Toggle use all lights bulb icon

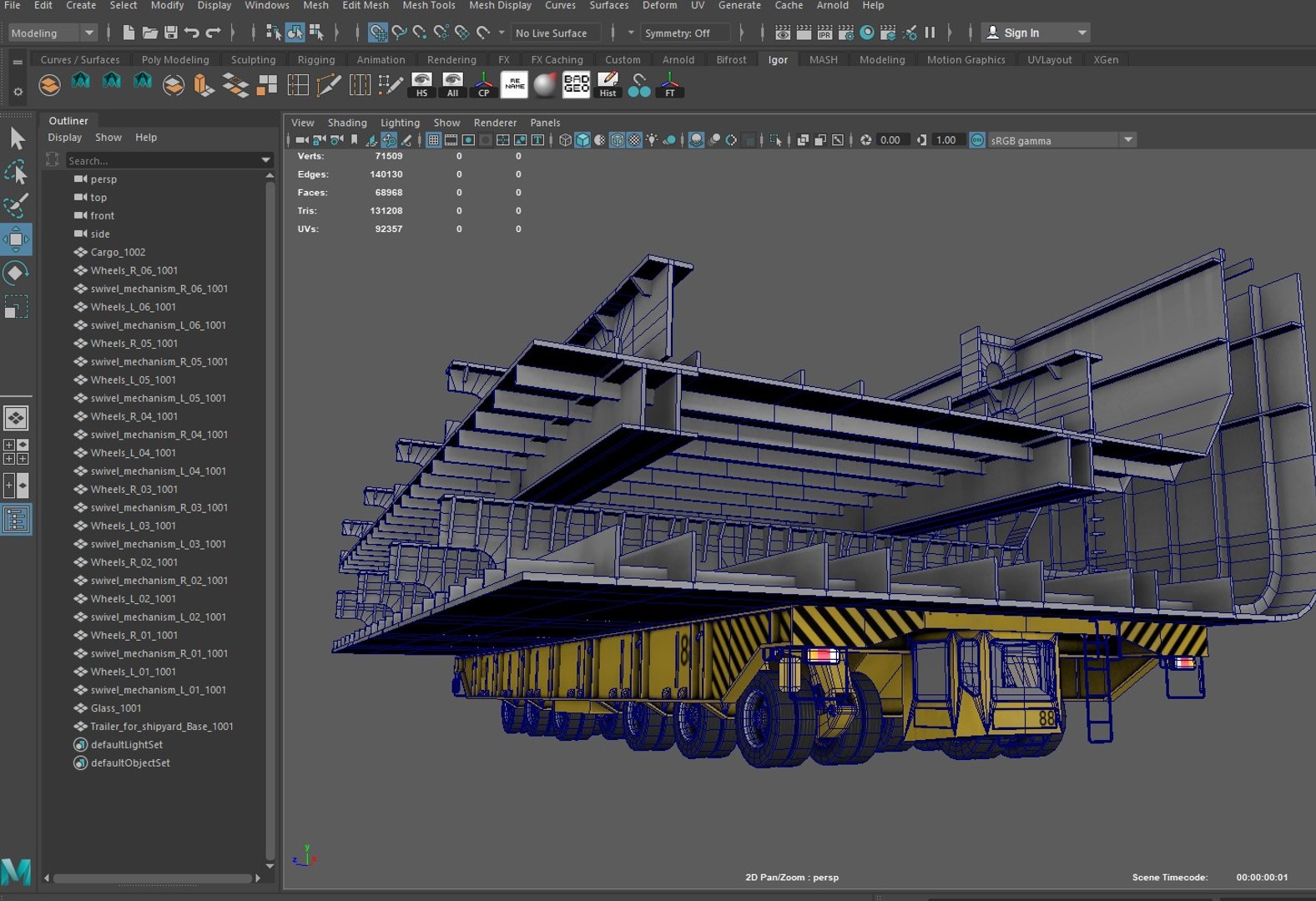652,140
